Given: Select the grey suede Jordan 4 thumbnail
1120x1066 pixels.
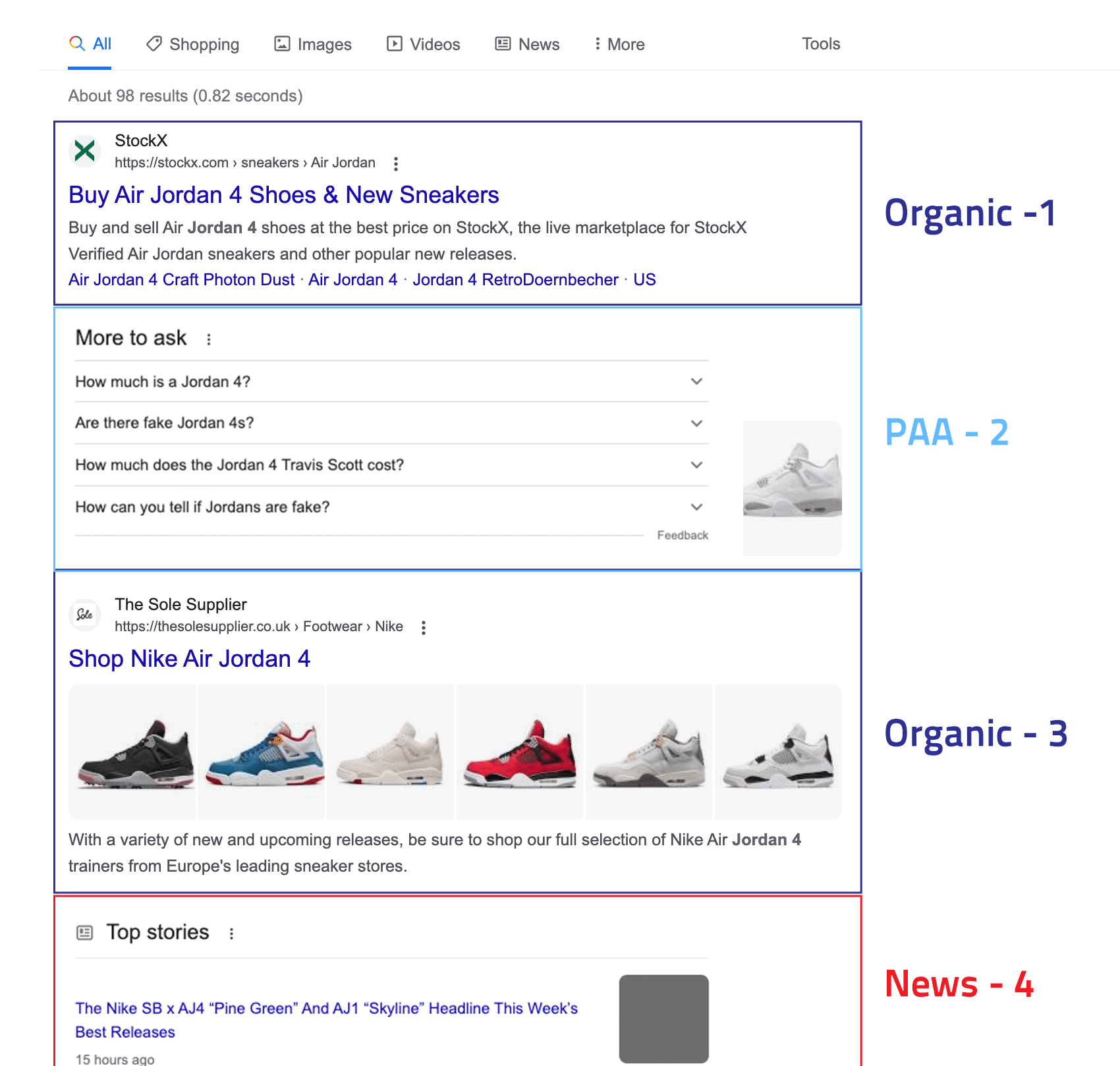Looking at the screenshot, I should pos(649,752).
